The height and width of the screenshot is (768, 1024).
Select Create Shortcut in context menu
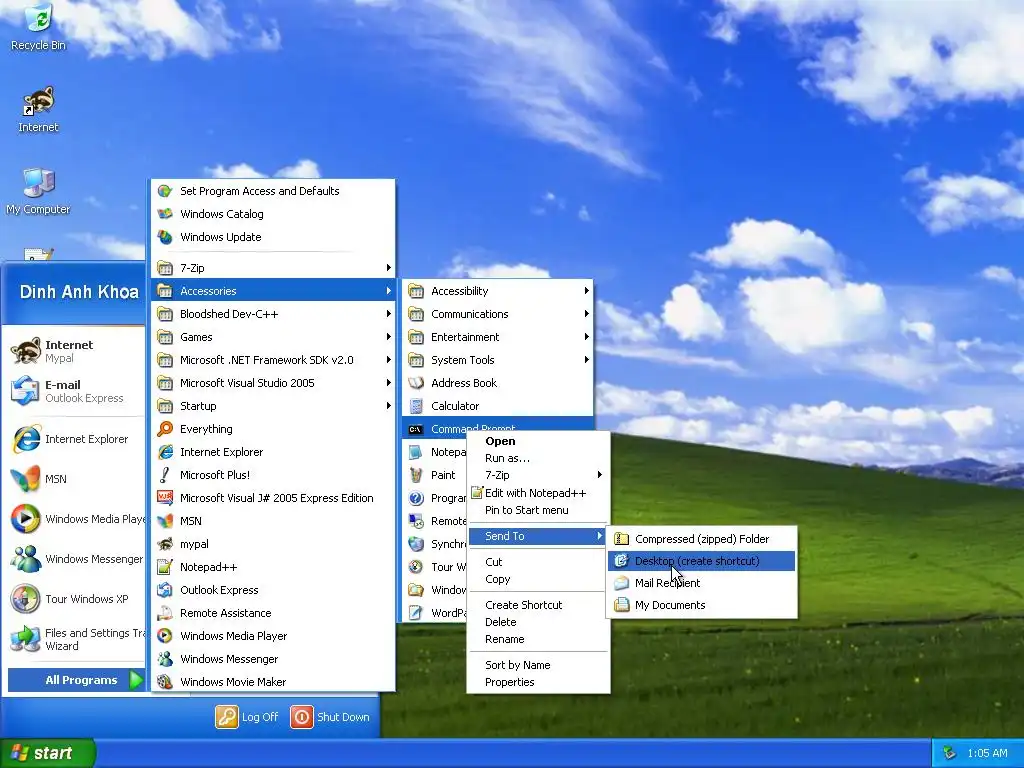click(x=538, y=605)
